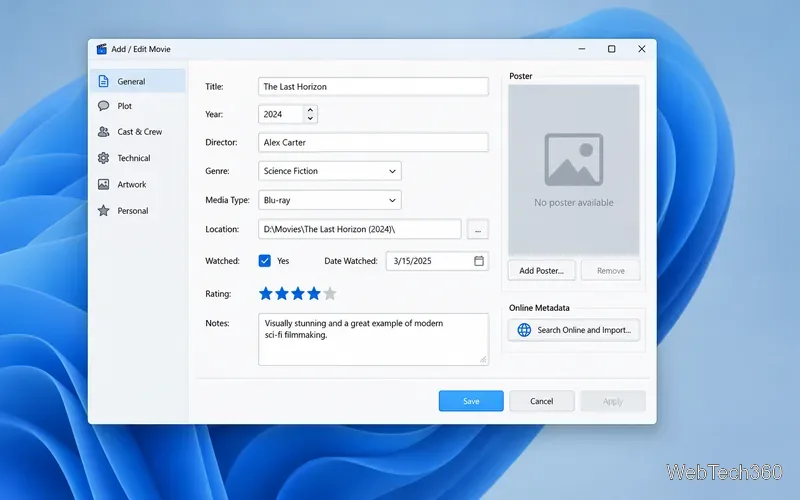The width and height of the screenshot is (800, 500).
Task: Click the Add Poster button
Action: [541, 271]
